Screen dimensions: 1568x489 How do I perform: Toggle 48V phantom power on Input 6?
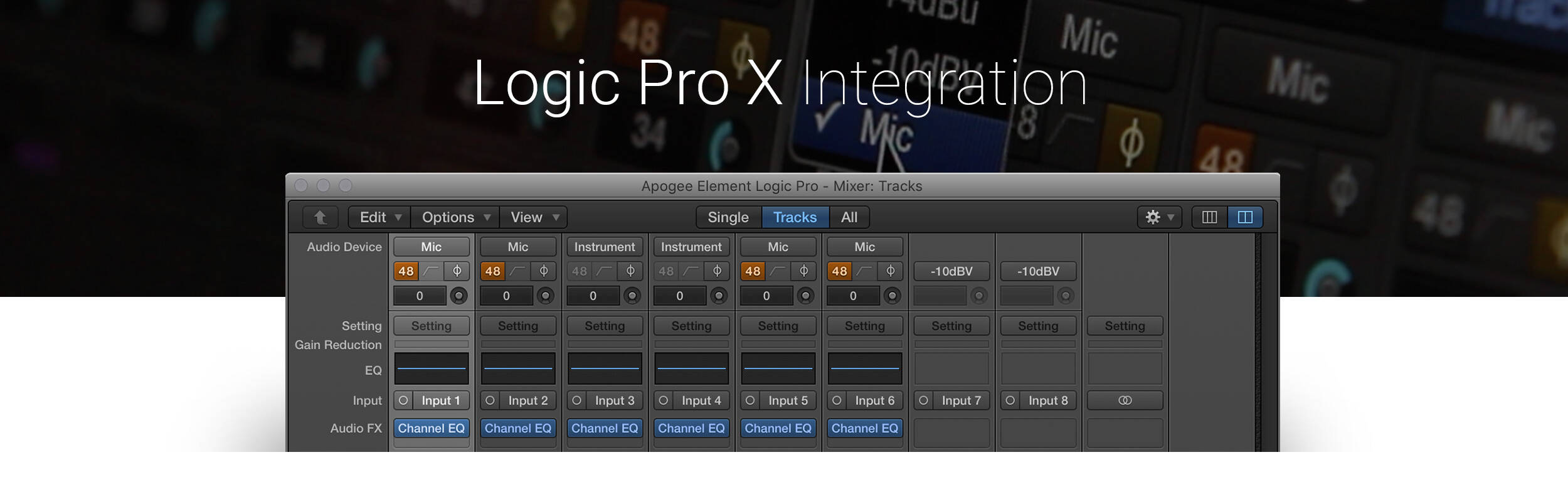(x=839, y=271)
